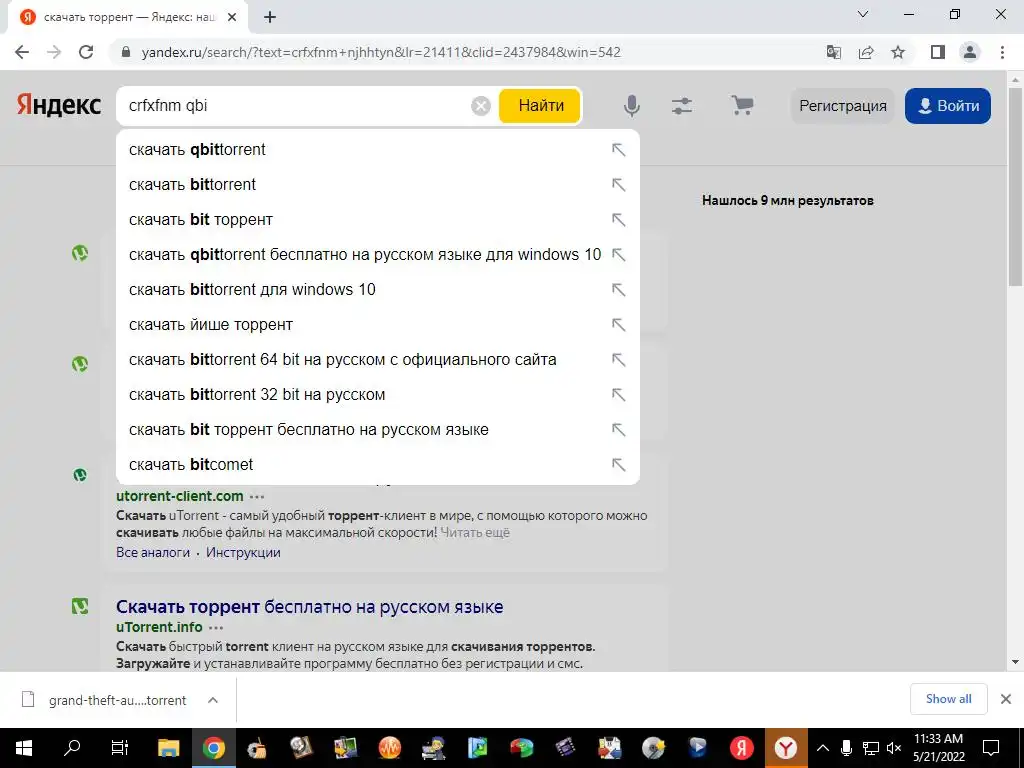Open the Yandex shopping cart icon

click(742, 106)
